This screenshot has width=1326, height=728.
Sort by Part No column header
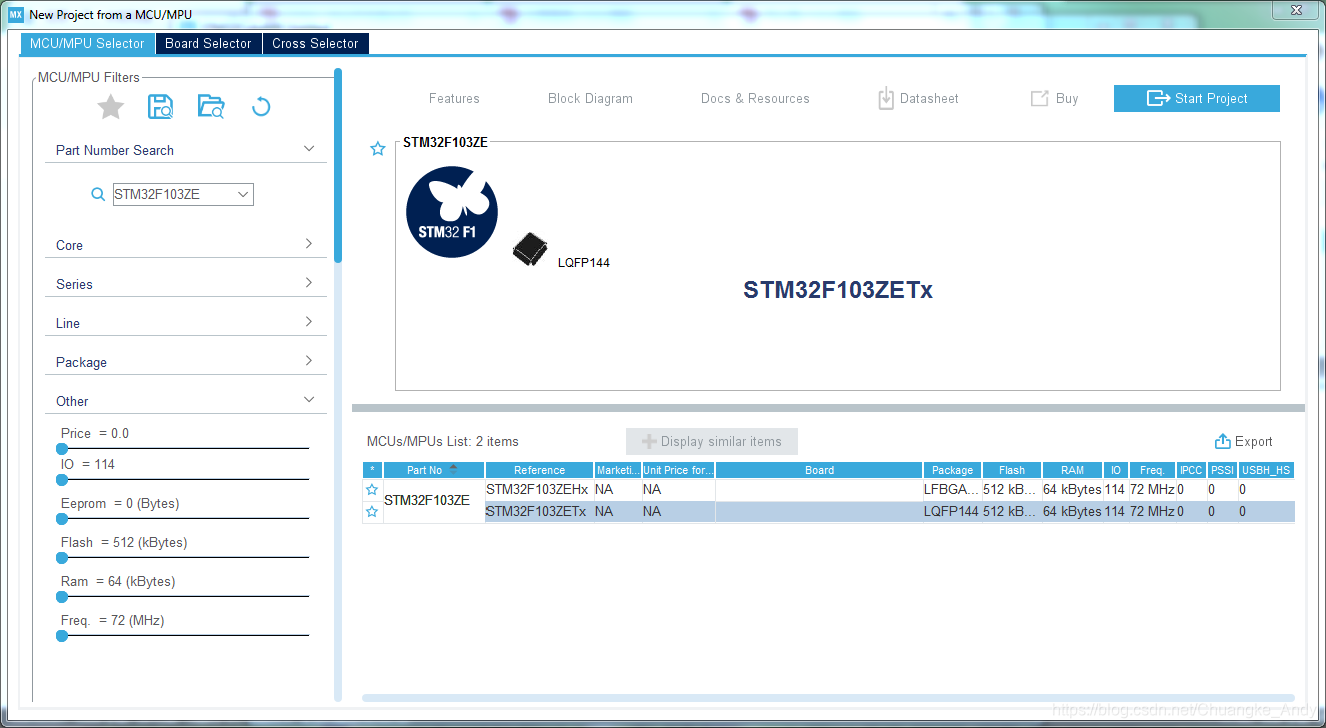tap(435, 470)
